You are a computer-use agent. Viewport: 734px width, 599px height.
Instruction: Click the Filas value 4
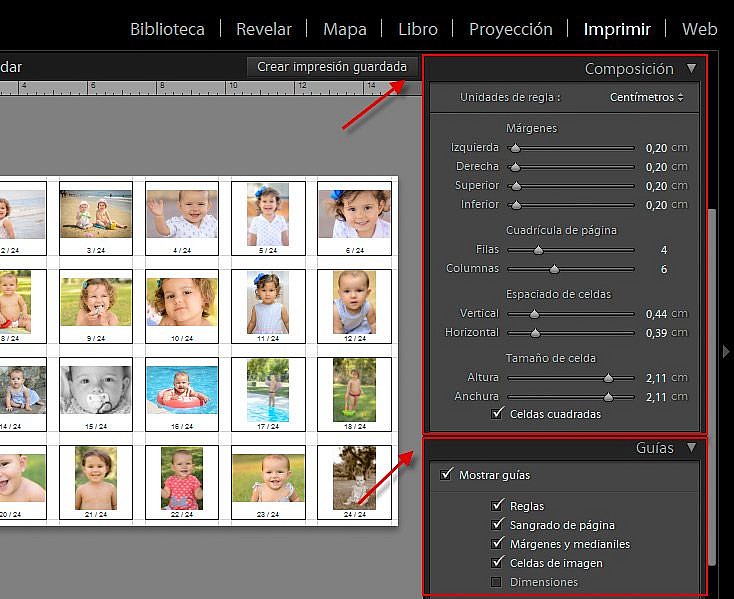coord(664,250)
